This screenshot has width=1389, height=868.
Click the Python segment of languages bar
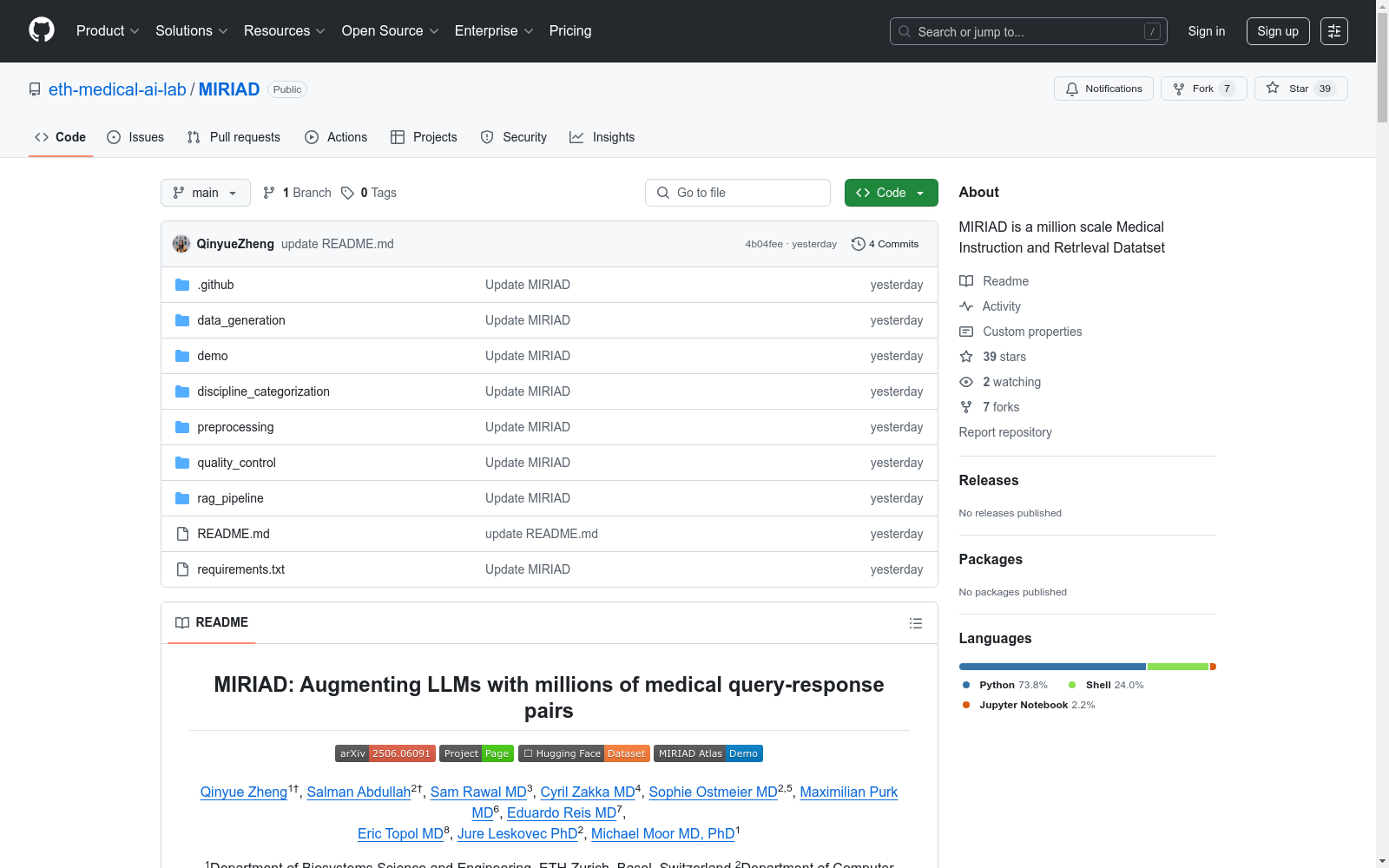coord(1052,667)
